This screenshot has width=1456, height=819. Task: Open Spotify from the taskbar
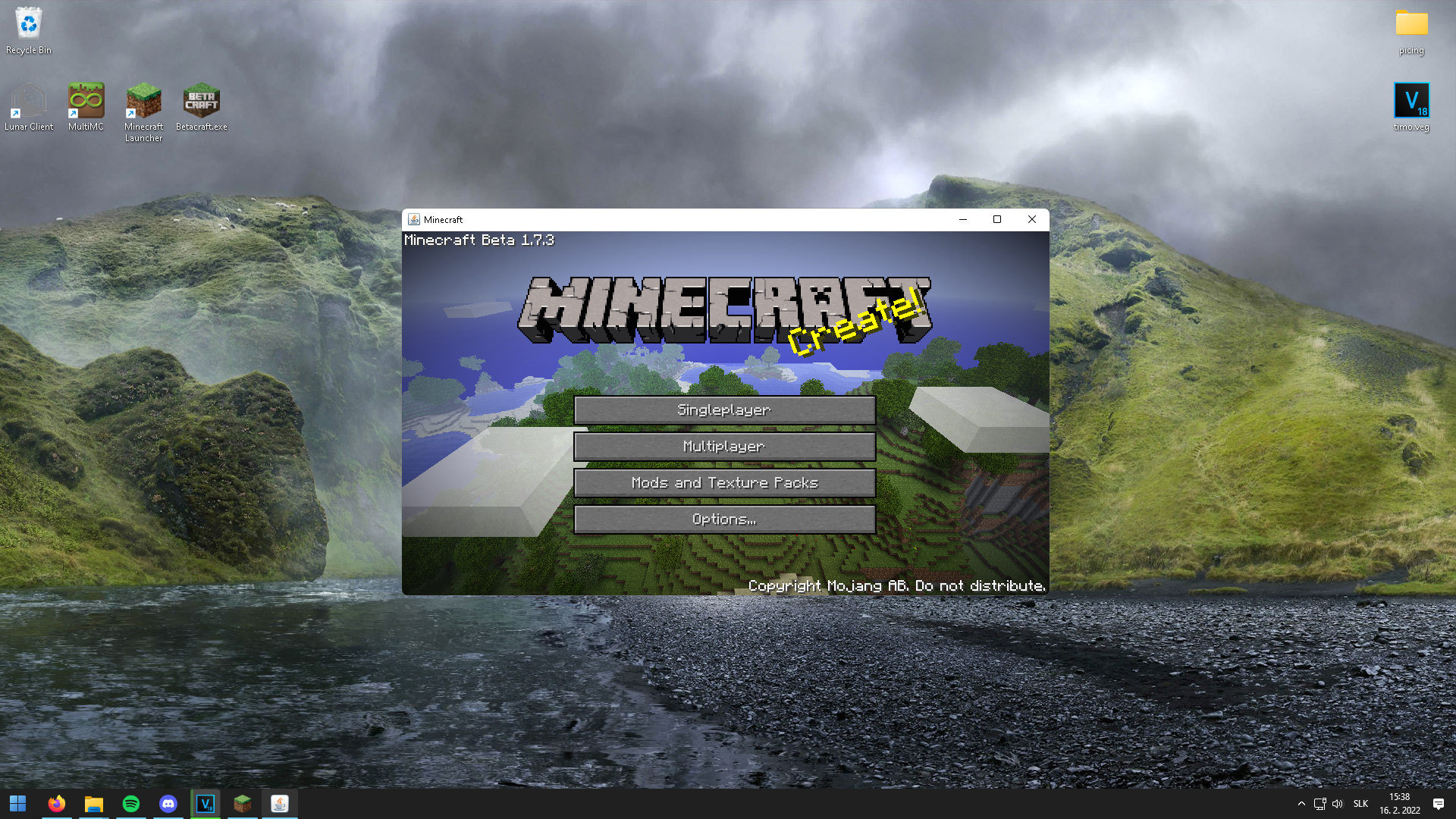[x=130, y=804]
